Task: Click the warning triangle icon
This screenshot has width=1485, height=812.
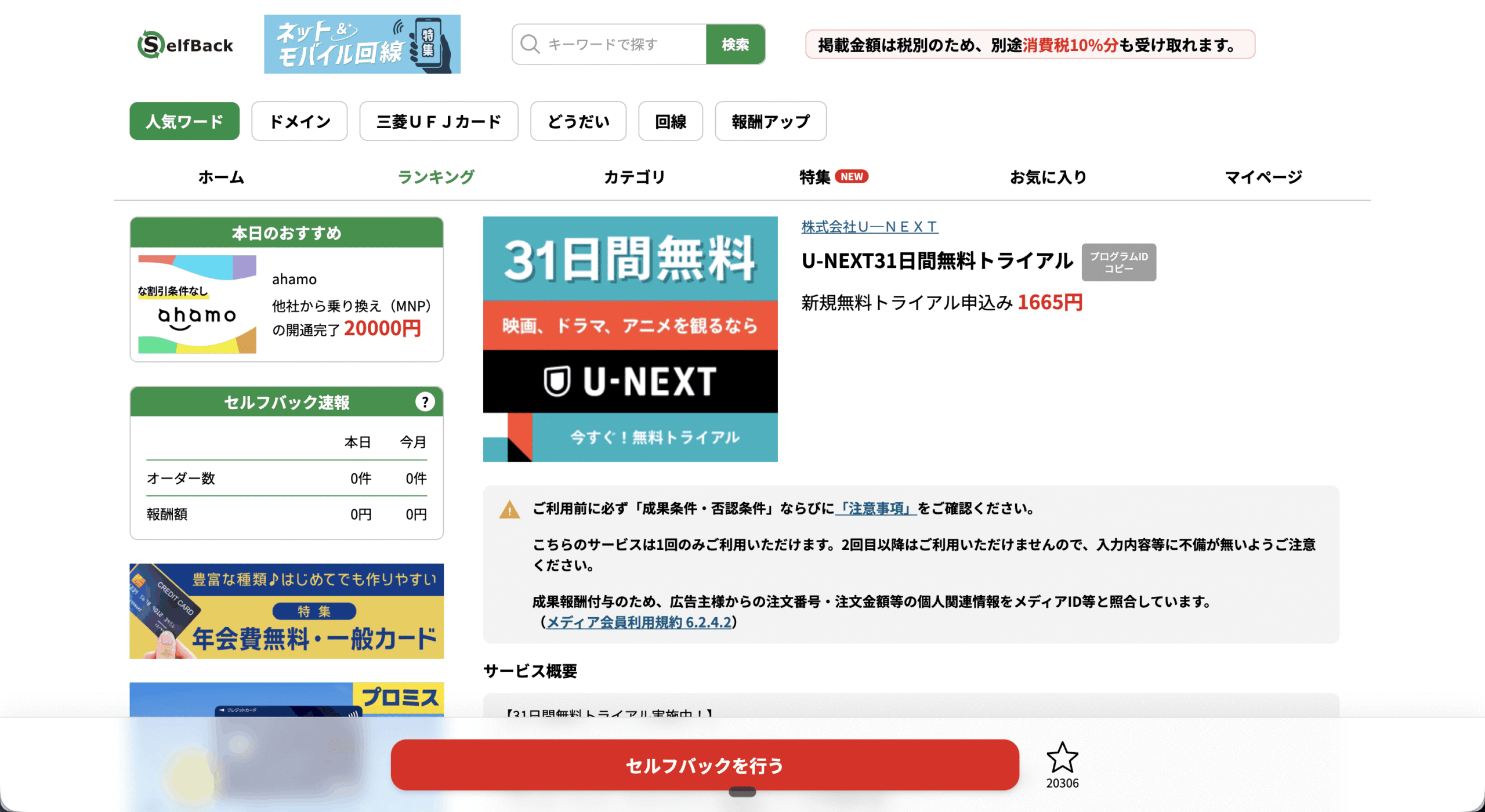Action: pos(509,510)
